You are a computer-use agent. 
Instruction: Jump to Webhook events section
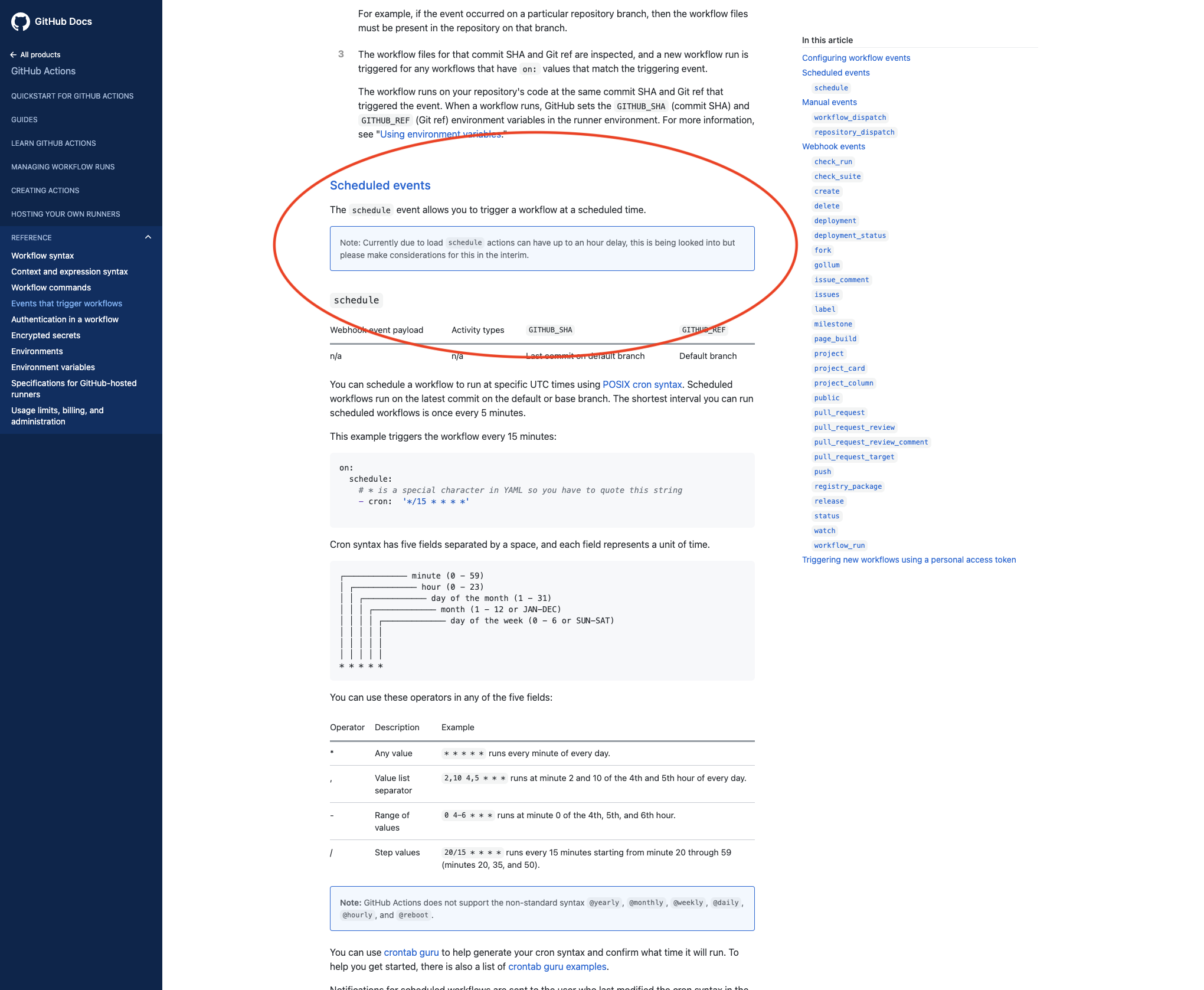pyautogui.click(x=833, y=146)
